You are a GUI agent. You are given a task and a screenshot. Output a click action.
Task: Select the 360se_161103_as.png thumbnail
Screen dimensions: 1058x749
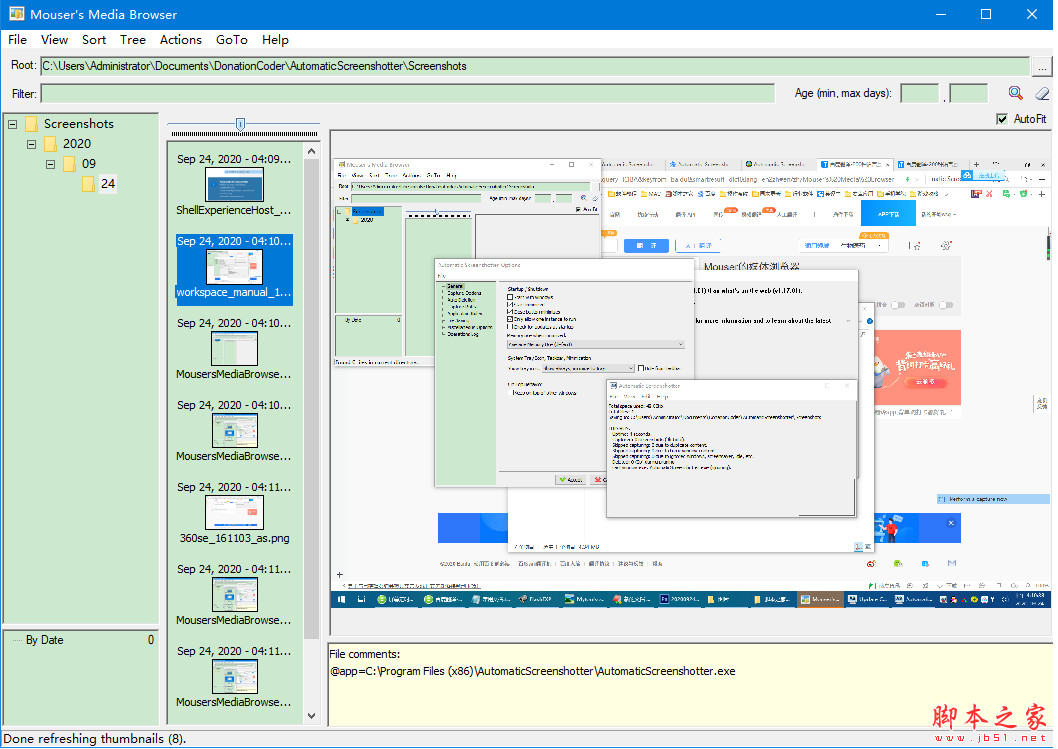[234, 512]
